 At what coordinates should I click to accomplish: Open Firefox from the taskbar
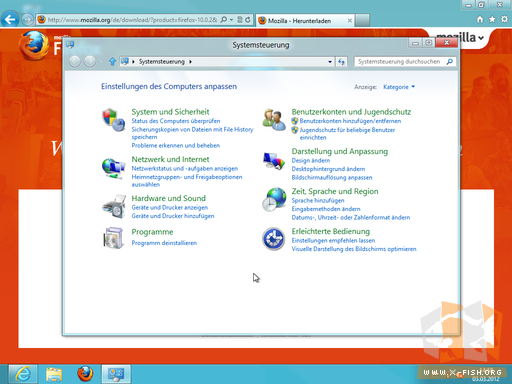pyautogui.click(x=85, y=374)
